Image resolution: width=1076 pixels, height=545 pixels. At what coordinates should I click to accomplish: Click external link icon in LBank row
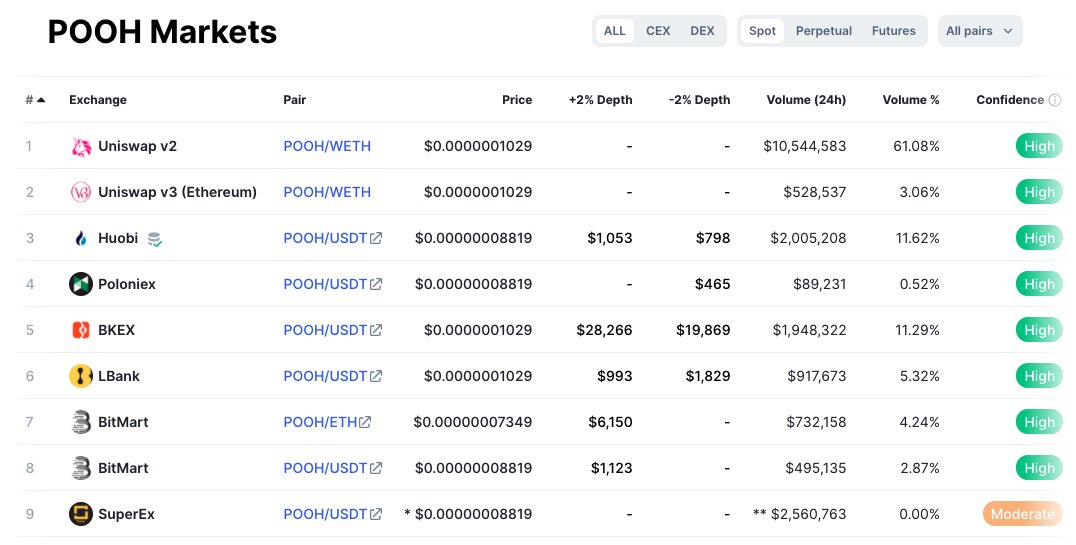click(376, 376)
